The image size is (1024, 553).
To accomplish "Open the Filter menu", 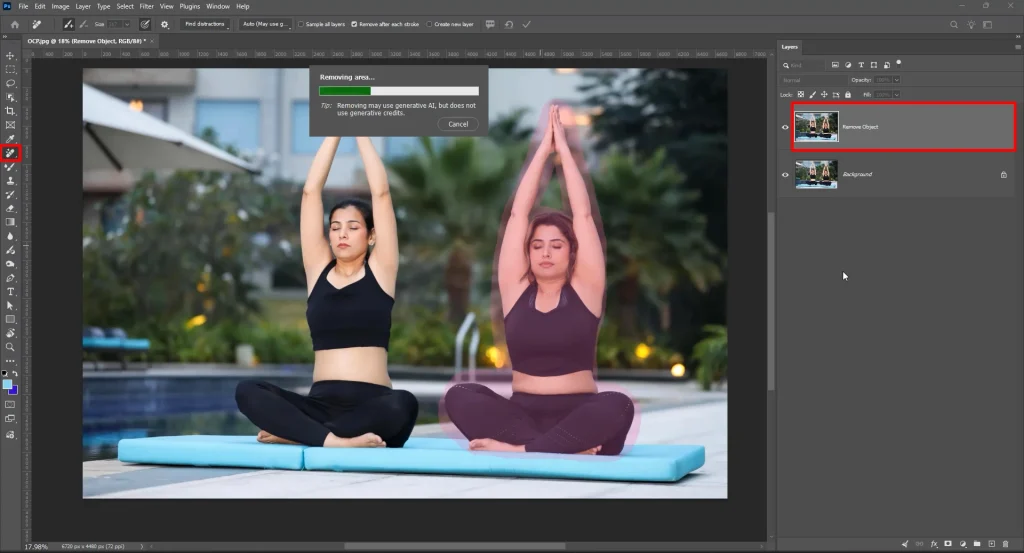I will [146, 7].
